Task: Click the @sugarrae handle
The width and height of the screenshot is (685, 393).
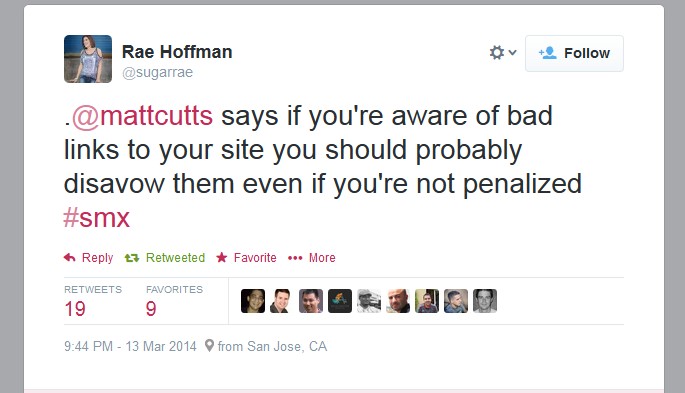Action: (x=157, y=72)
